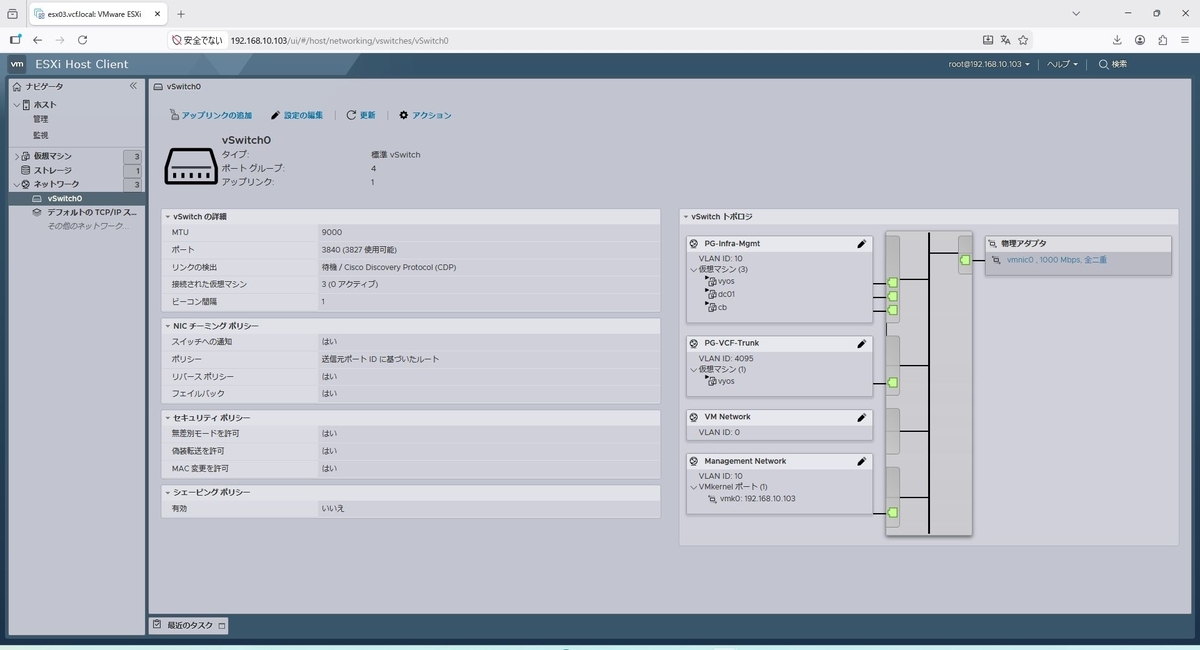Click the vmk0 VMkernel adapter icon

[712, 498]
